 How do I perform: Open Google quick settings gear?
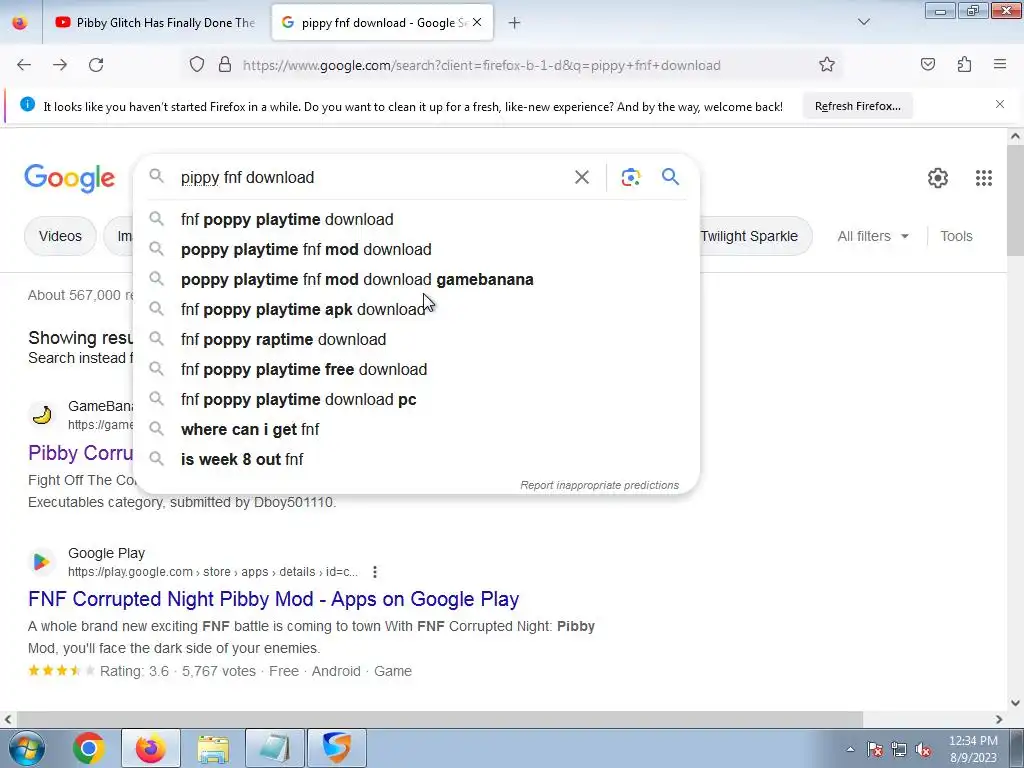(x=938, y=178)
